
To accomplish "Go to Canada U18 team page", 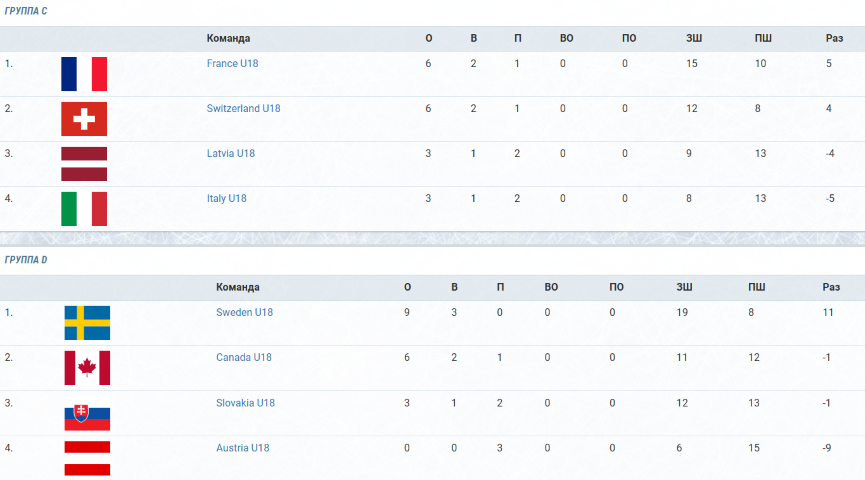I will click(244, 358).
